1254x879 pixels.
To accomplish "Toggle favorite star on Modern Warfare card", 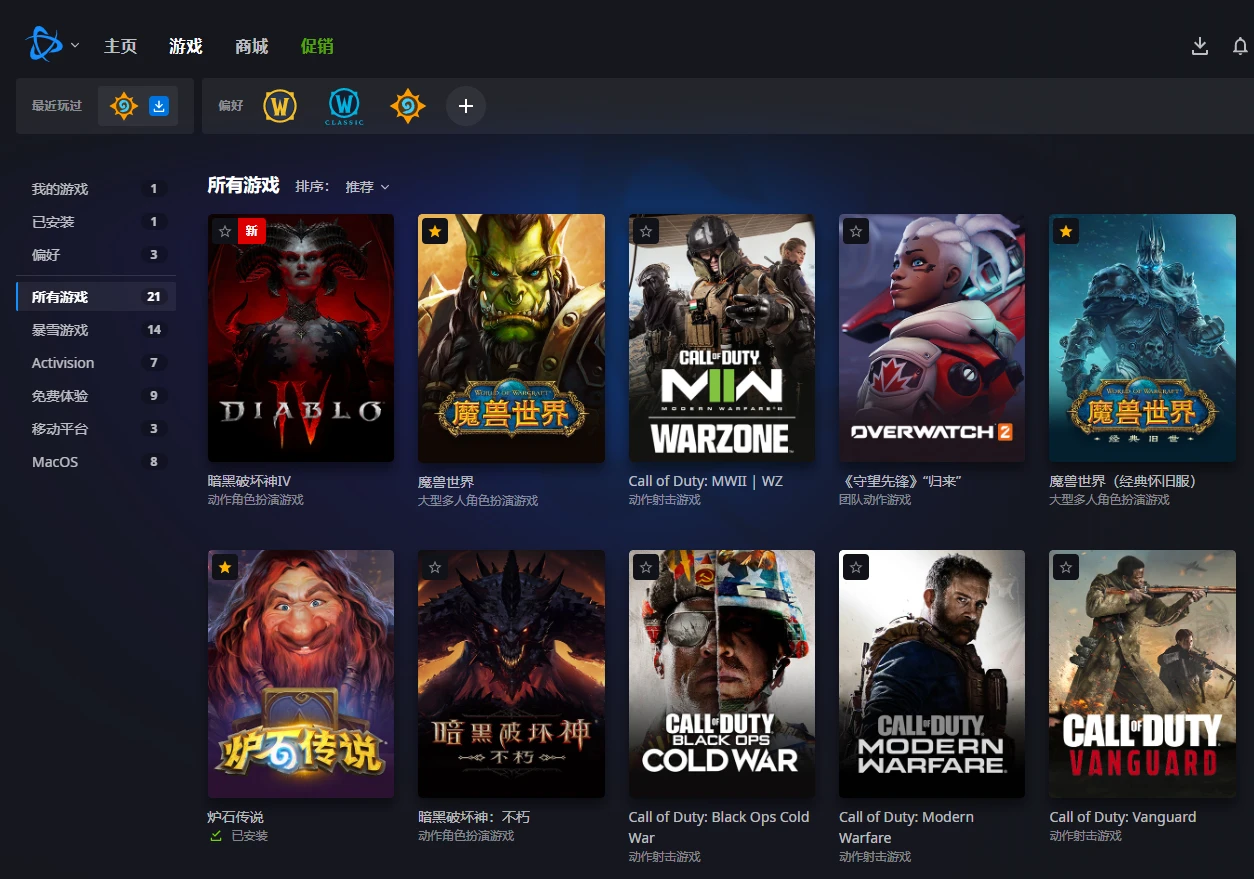I will pyautogui.click(x=856, y=567).
